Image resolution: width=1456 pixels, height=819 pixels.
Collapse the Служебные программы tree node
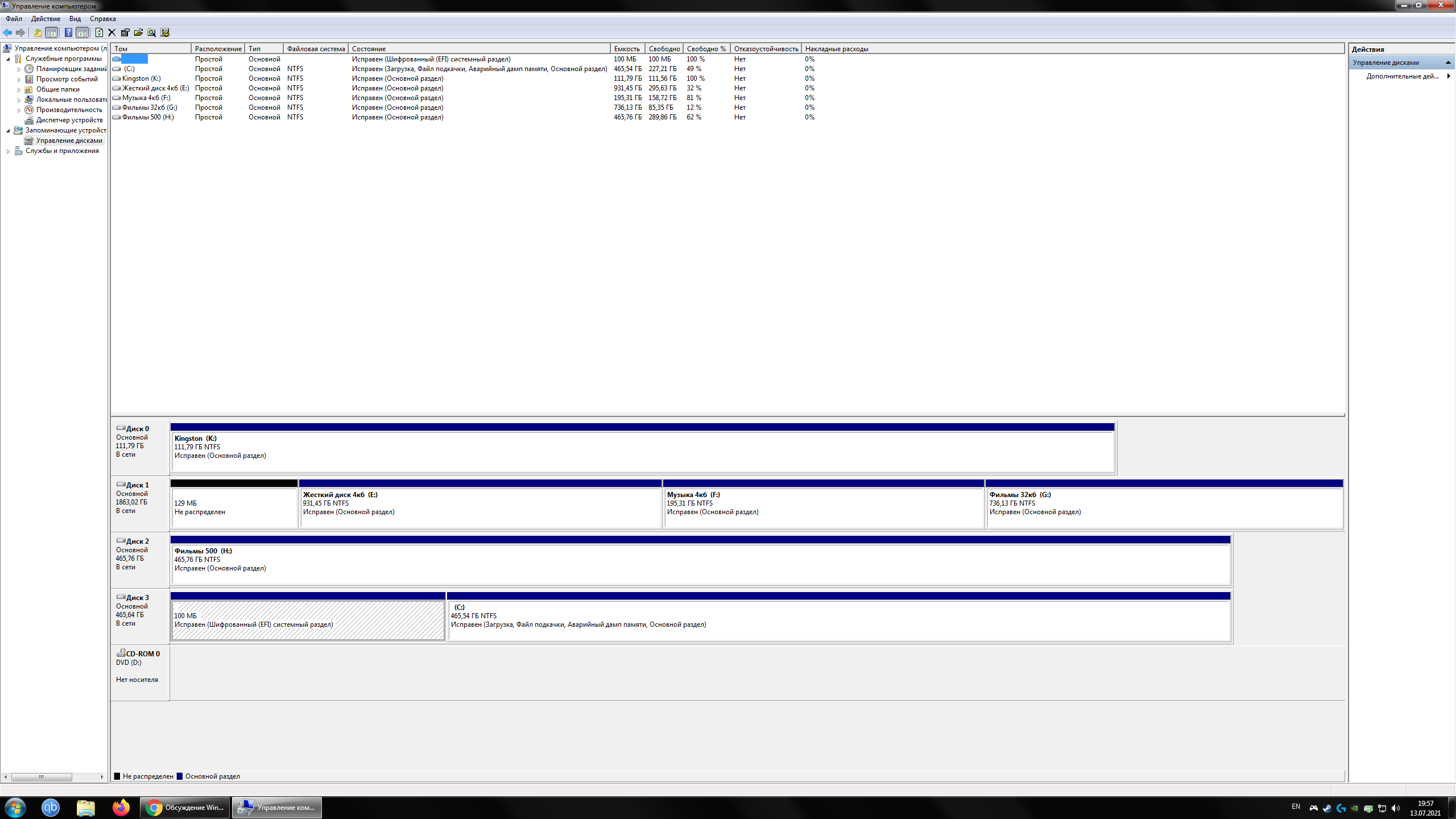pyautogui.click(x=8, y=59)
